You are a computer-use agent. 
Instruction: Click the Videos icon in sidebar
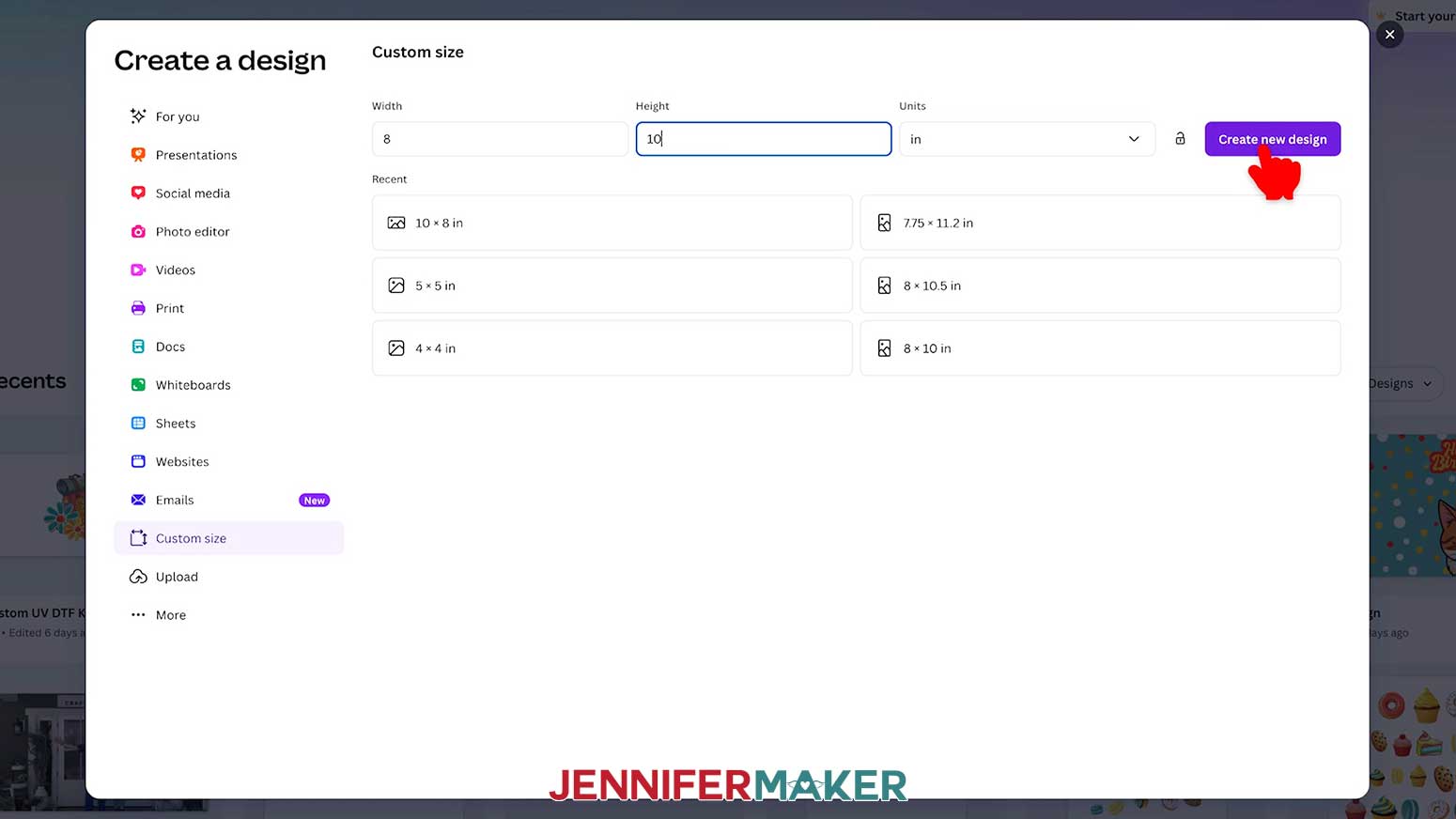[138, 270]
